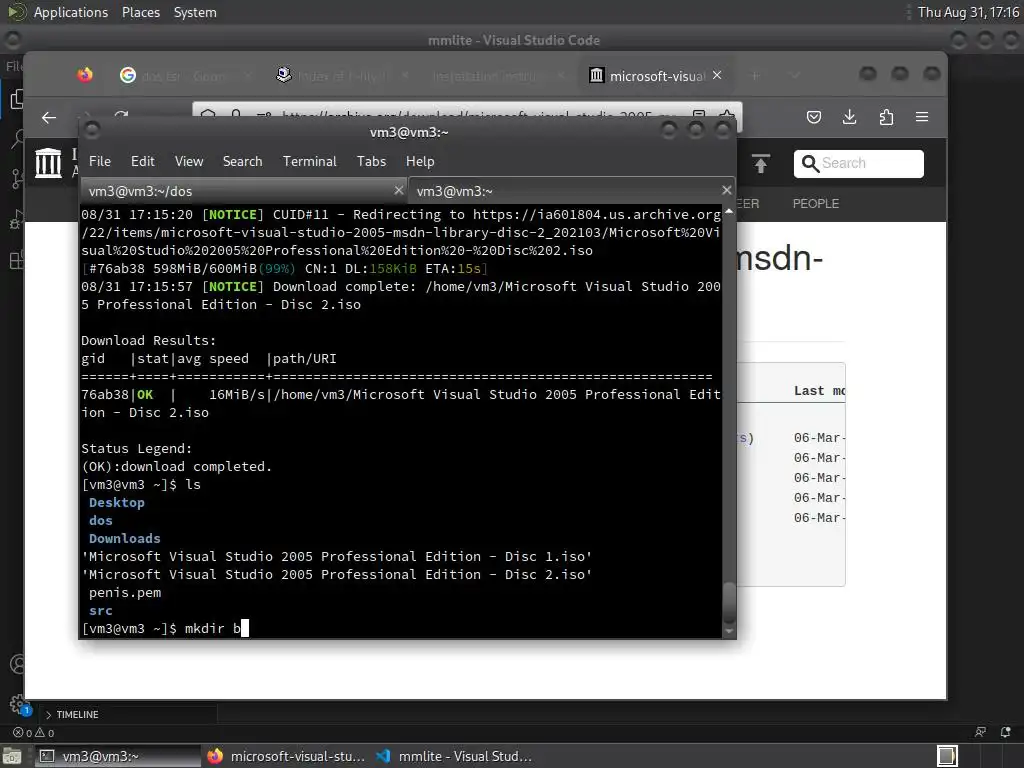Focus the Internet Archive search field
1024x768 pixels.
coord(859,163)
